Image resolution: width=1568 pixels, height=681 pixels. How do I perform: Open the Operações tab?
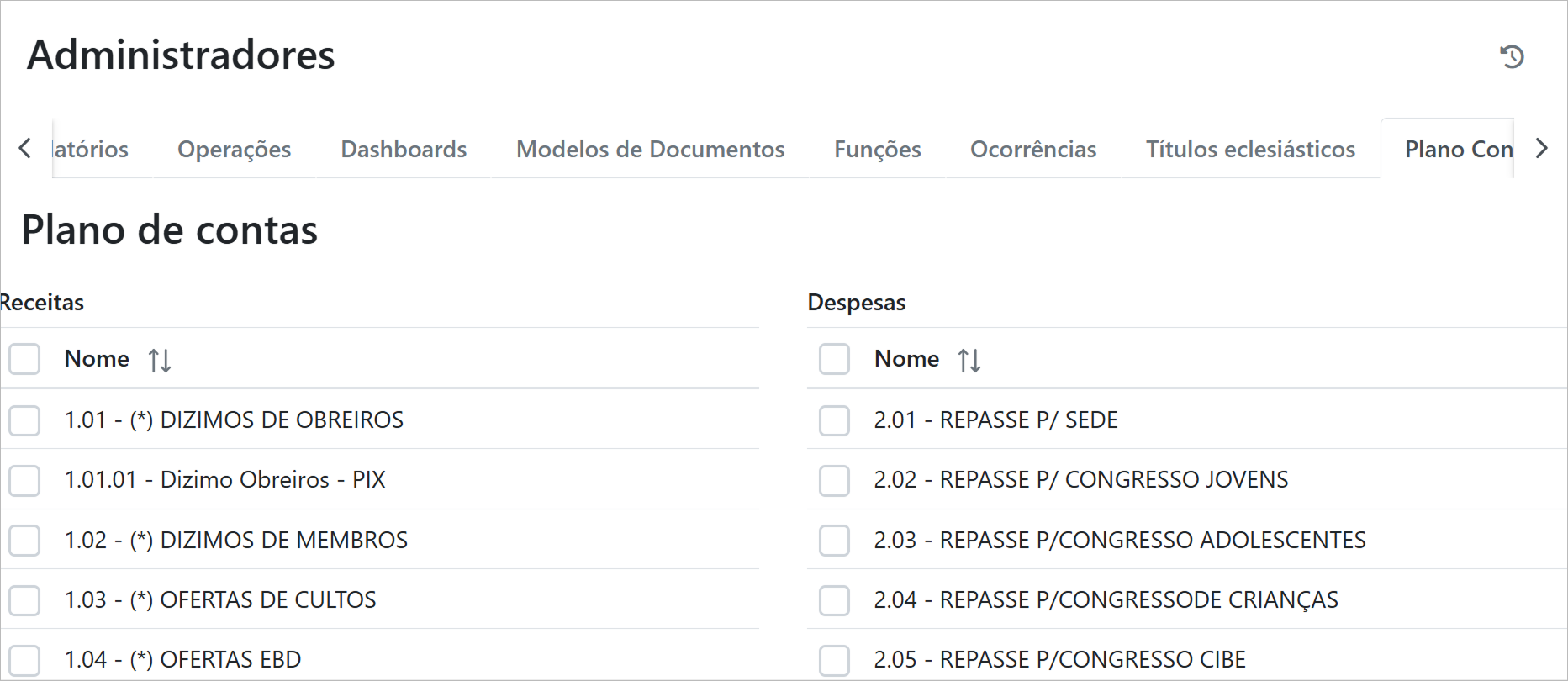pyautogui.click(x=234, y=149)
